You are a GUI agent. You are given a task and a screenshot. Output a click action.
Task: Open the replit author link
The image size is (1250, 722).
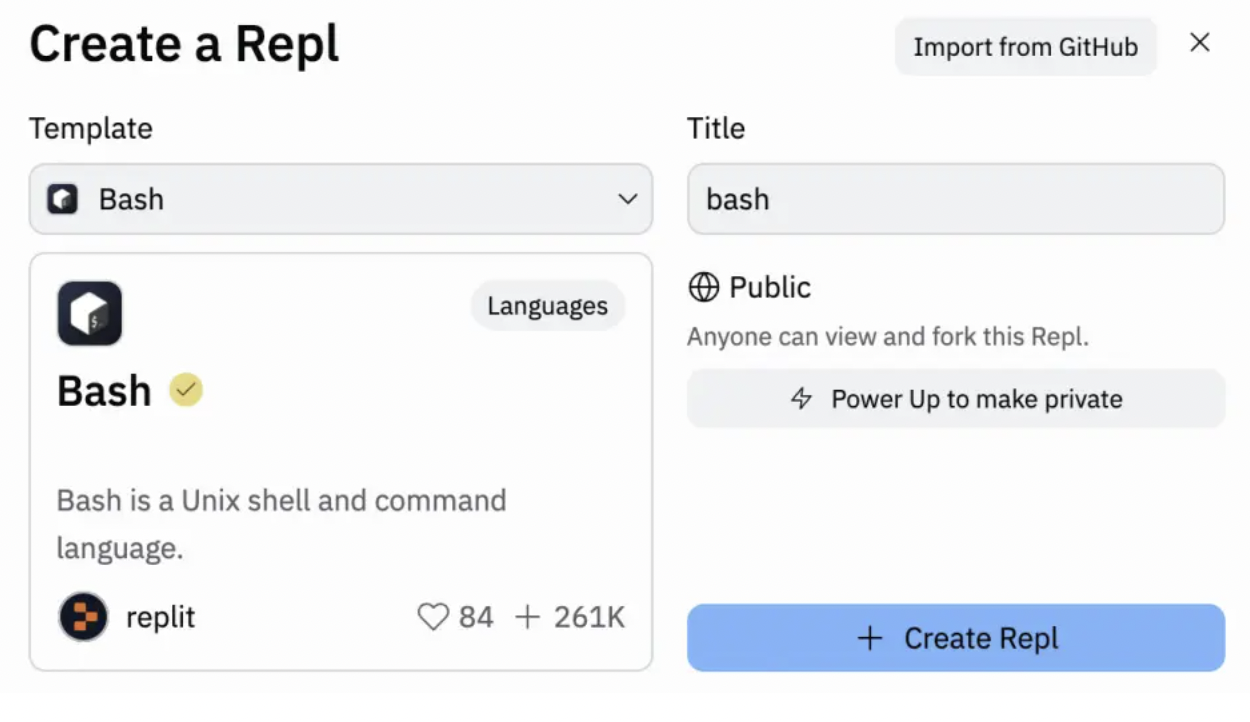pyautogui.click(x=160, y=617)
